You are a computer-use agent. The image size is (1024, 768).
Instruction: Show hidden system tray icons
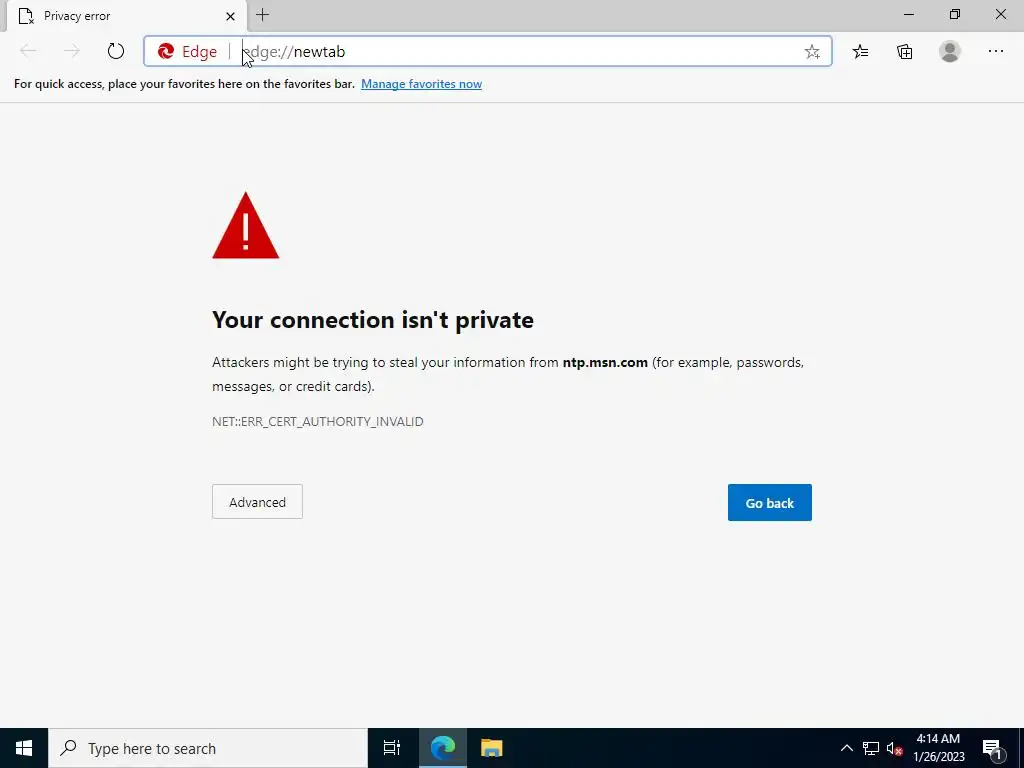click(x=846, y=748)
